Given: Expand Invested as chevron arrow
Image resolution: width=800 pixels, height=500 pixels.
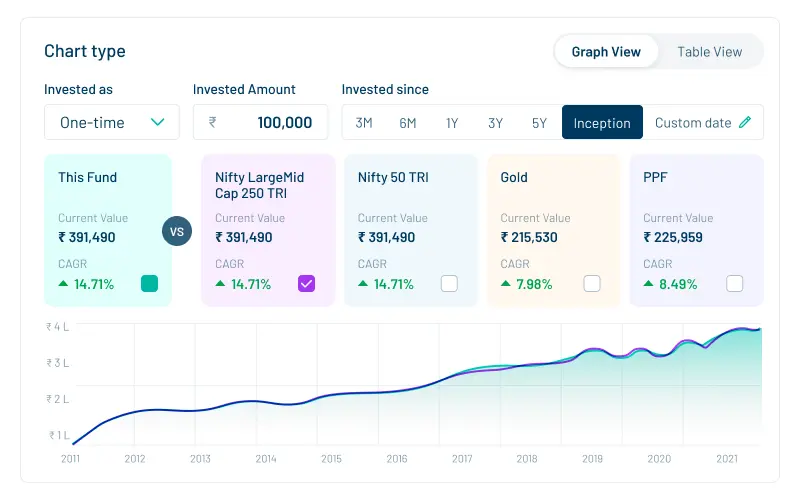Looking at the screenshot, I should tap(157, 123).
